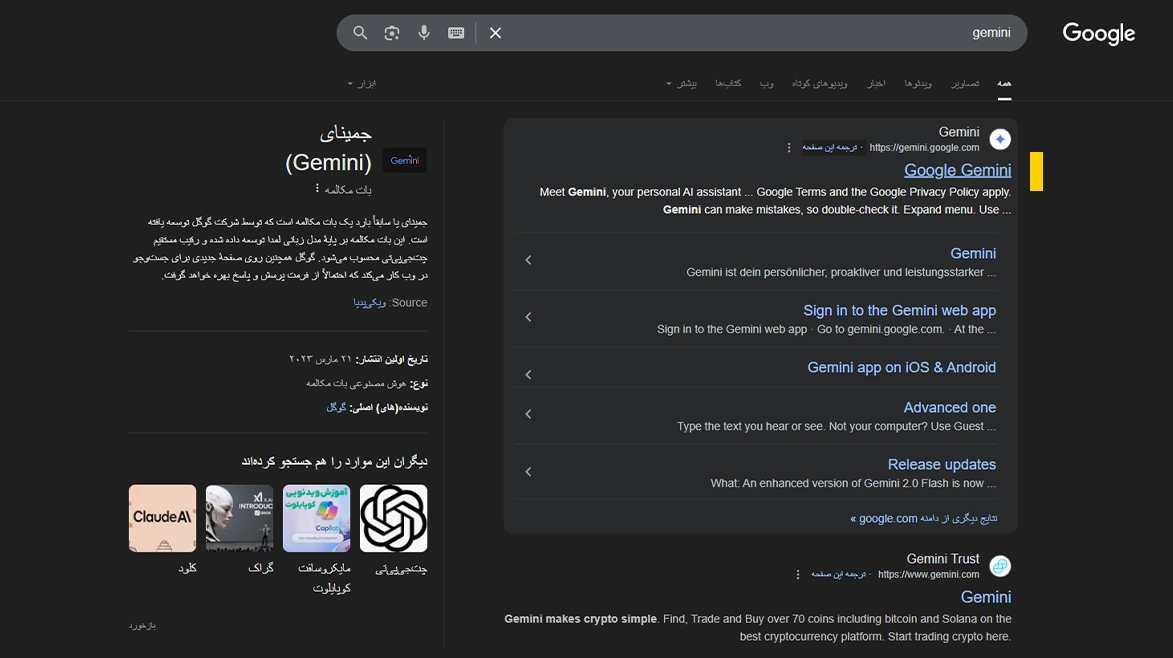Open the ChatGPT related search thumbnail
The width and height of the screenshot is (1173, 658).
[x=393, y=518]
